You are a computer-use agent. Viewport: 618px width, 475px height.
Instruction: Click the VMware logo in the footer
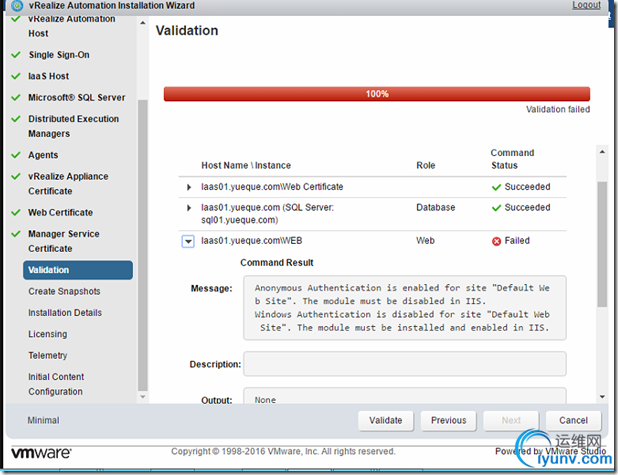(x=41, y=453)
